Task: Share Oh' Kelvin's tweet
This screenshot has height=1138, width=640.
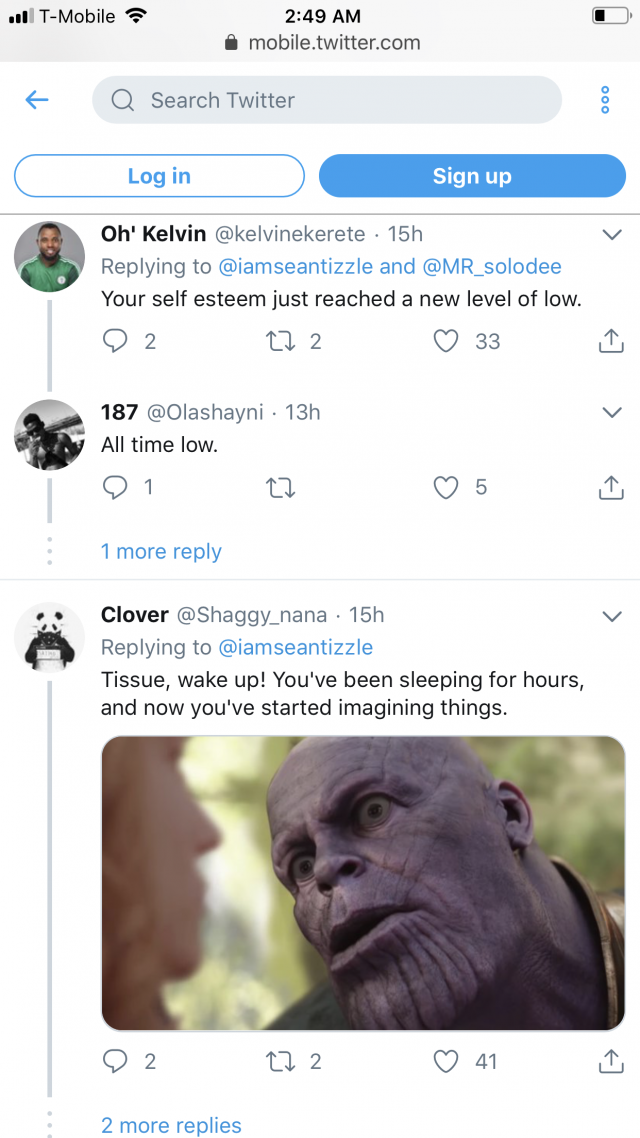Action: (x=610, y=341)
